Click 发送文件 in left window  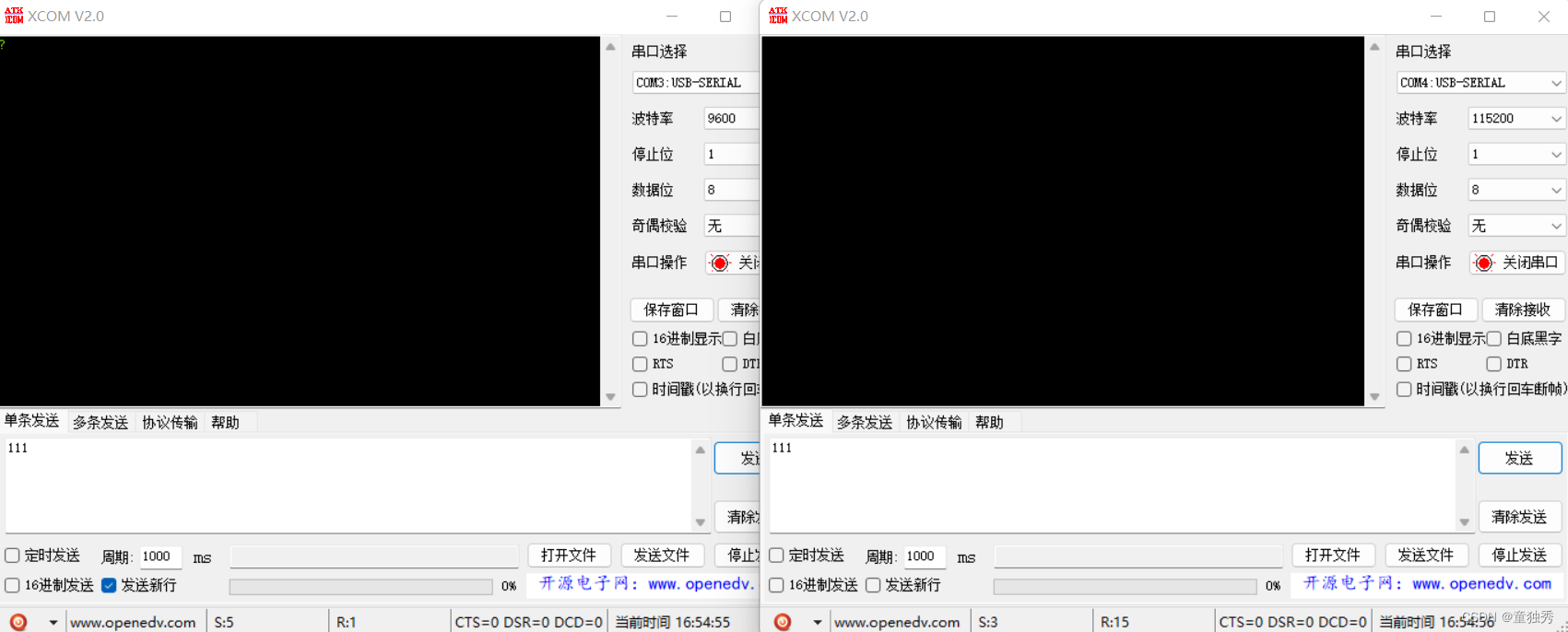(662, 556)
